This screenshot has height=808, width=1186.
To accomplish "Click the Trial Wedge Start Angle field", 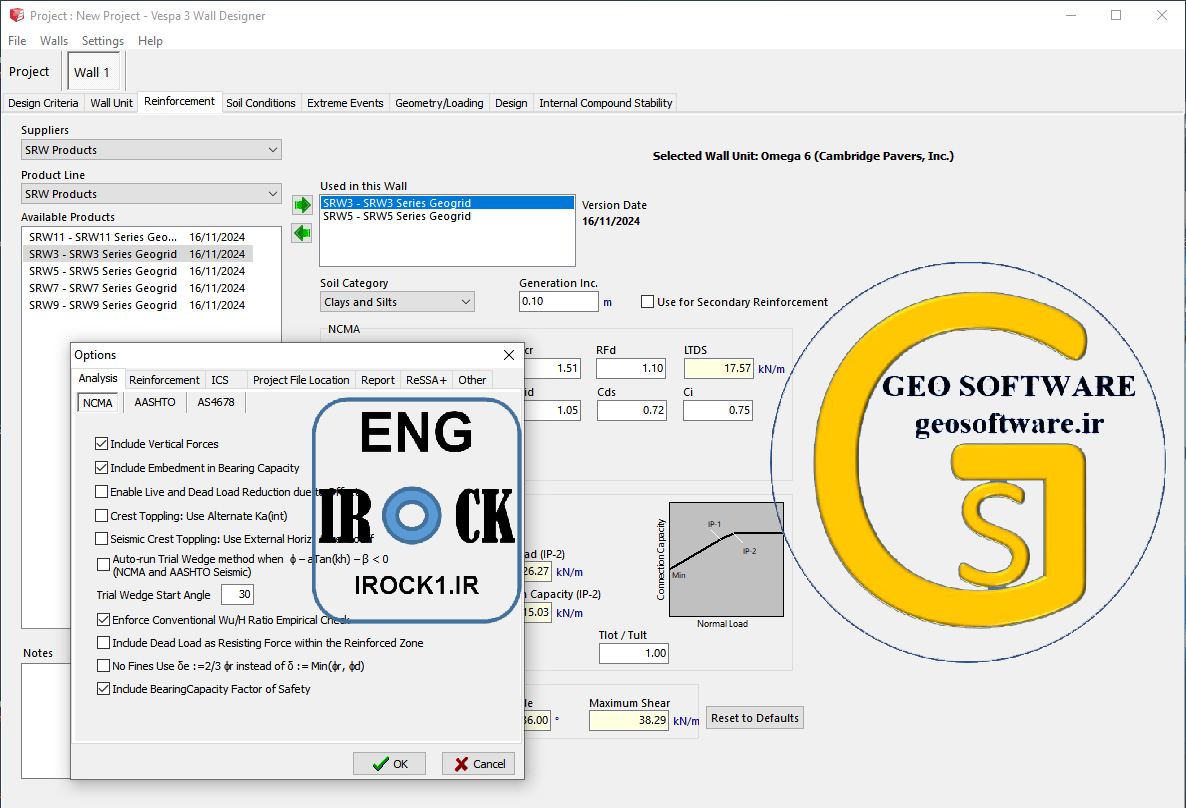I will tap(238, 595).
